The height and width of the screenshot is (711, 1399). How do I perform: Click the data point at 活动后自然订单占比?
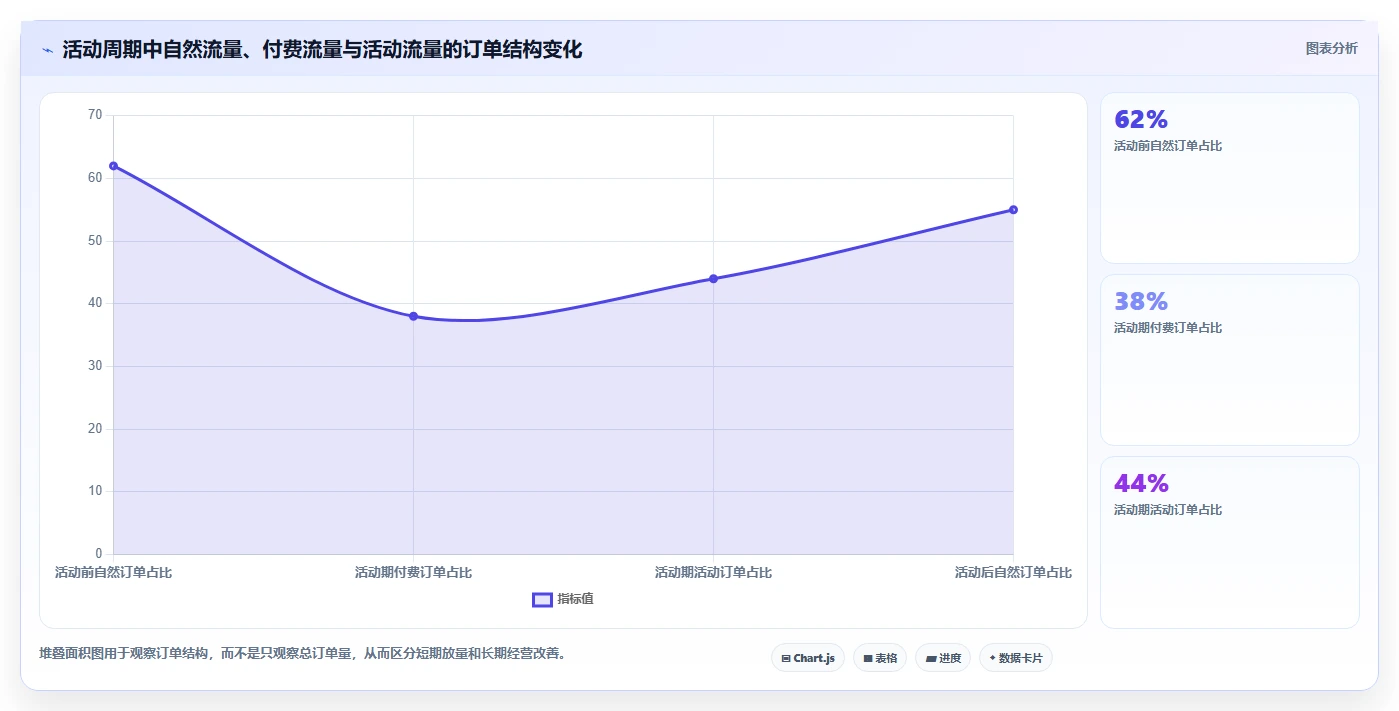[x=1013, y=210]
